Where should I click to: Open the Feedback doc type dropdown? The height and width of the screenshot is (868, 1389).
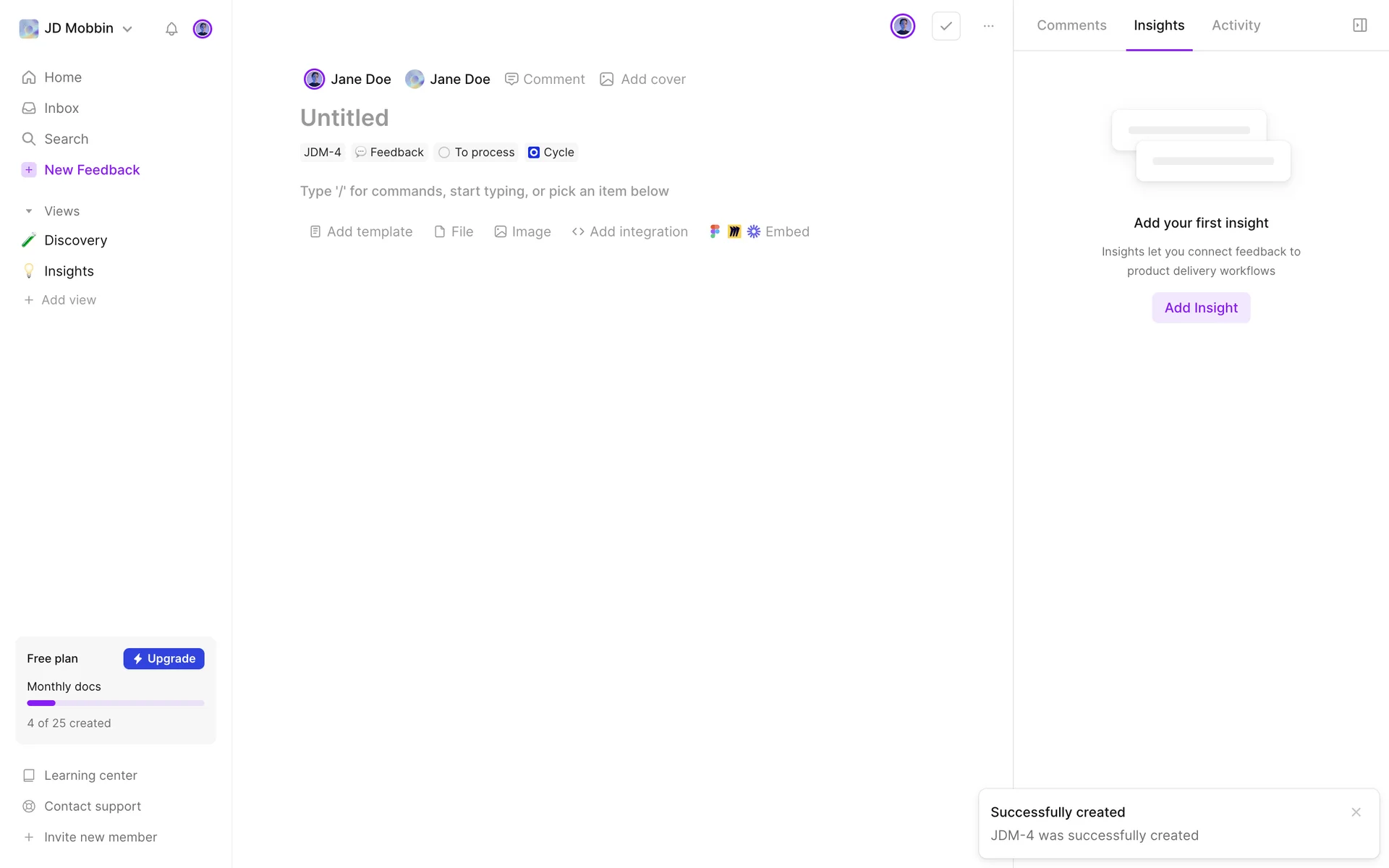(389, 153)
